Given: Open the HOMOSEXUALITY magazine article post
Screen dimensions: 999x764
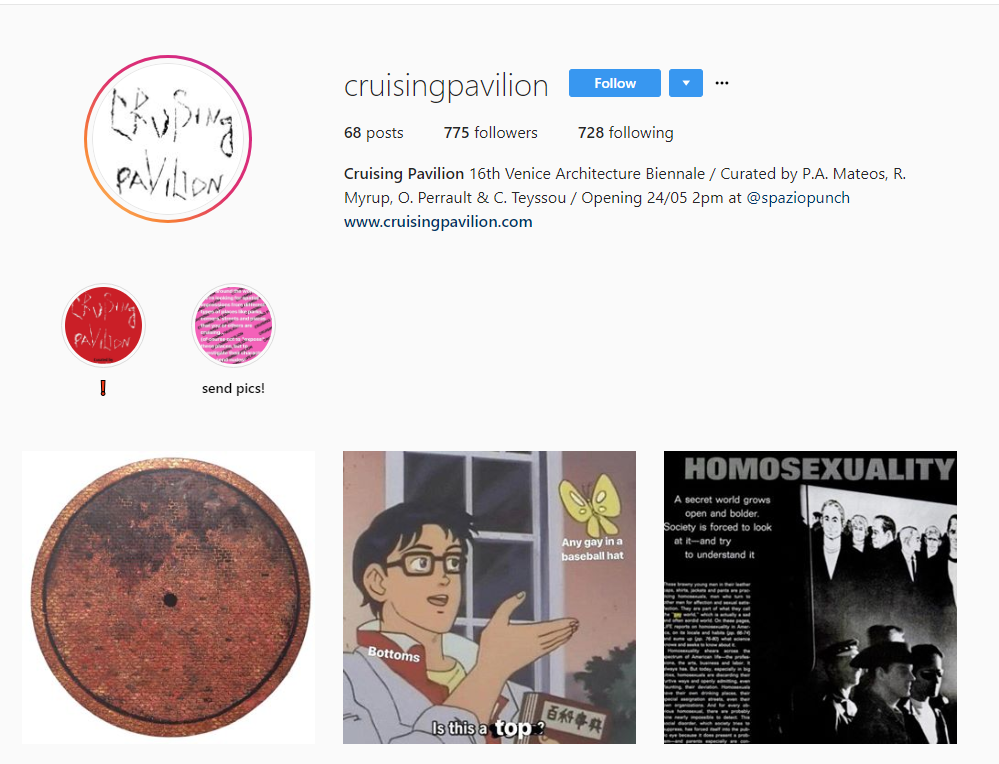Looking at the screenshot, I should pyautogui.click(x=810, y=598).
